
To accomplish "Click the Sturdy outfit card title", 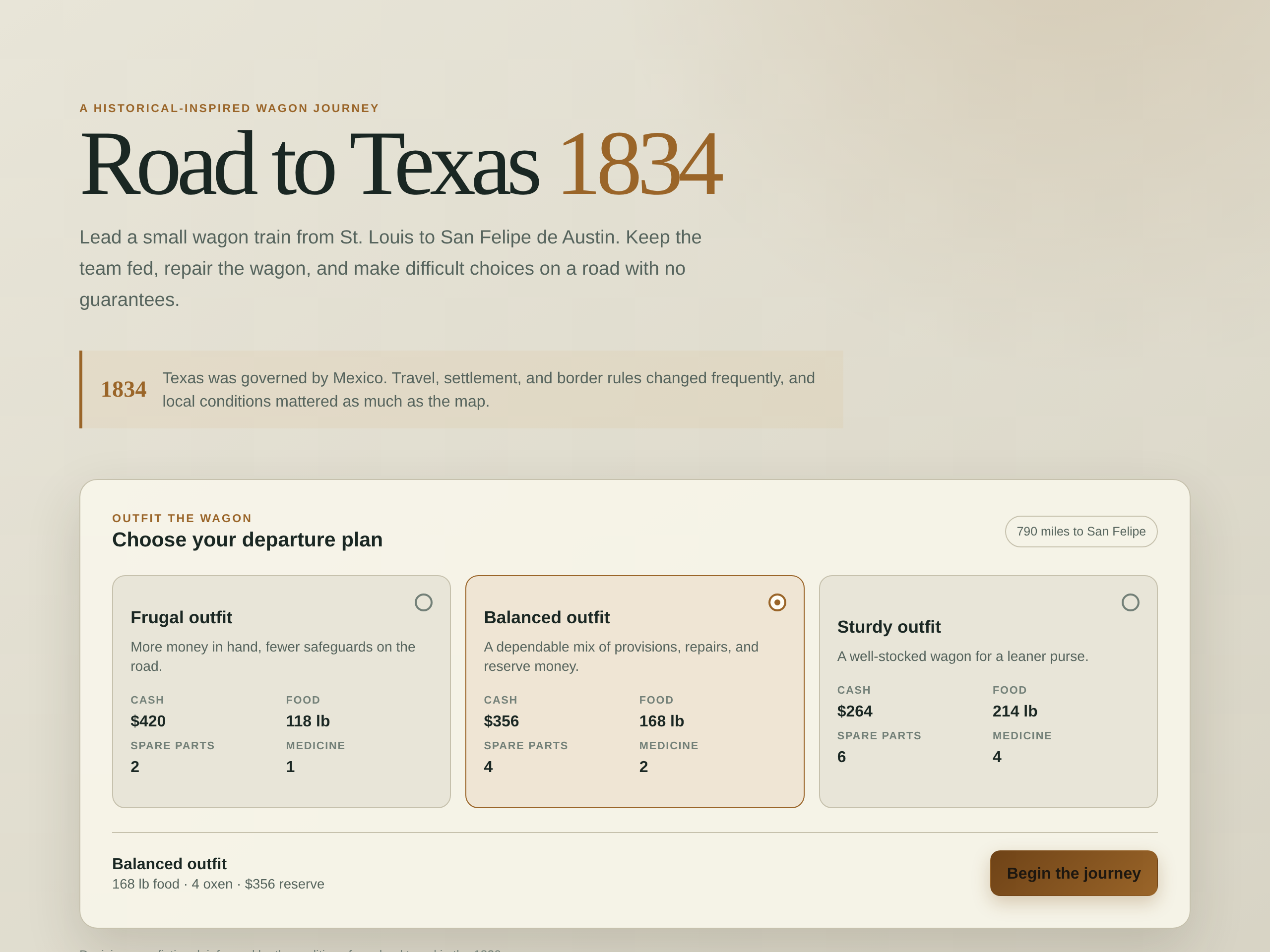I will [x=889, y=627].
